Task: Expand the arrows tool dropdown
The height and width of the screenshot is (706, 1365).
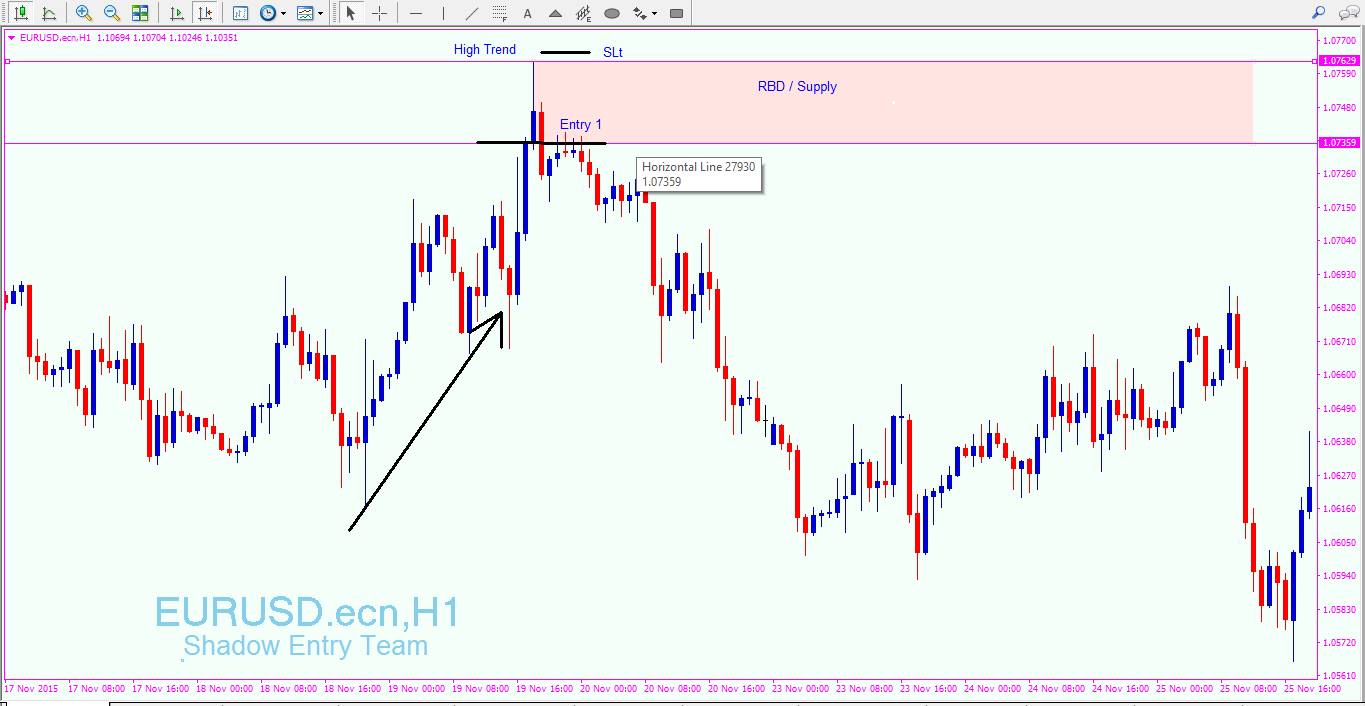Action: point(654,13)
